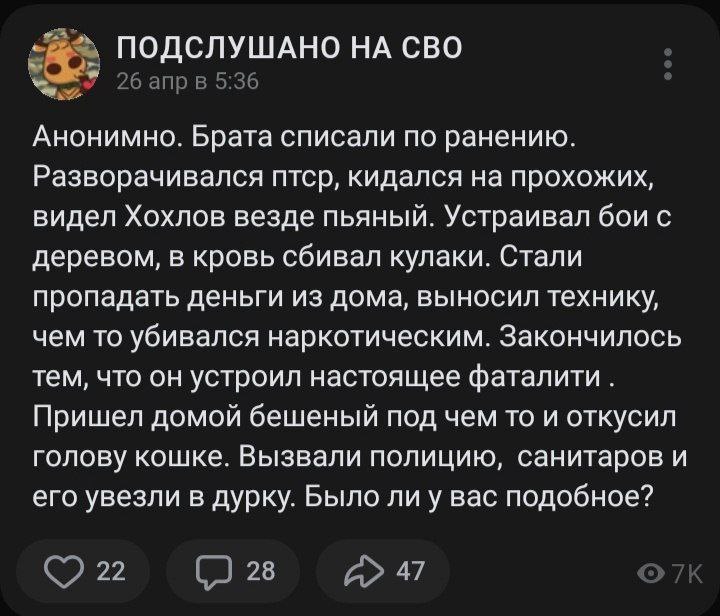720x616 pixels.
Task: Click the like count 22
Action: click(113, 571)
